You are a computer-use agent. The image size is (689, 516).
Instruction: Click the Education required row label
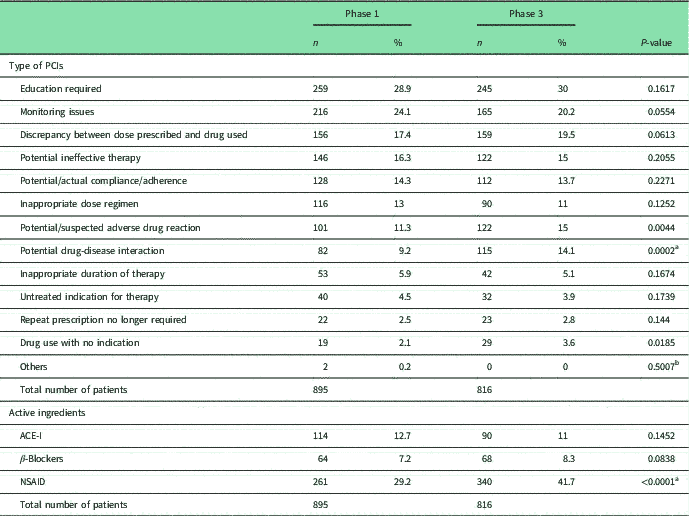tap(65, 88)
